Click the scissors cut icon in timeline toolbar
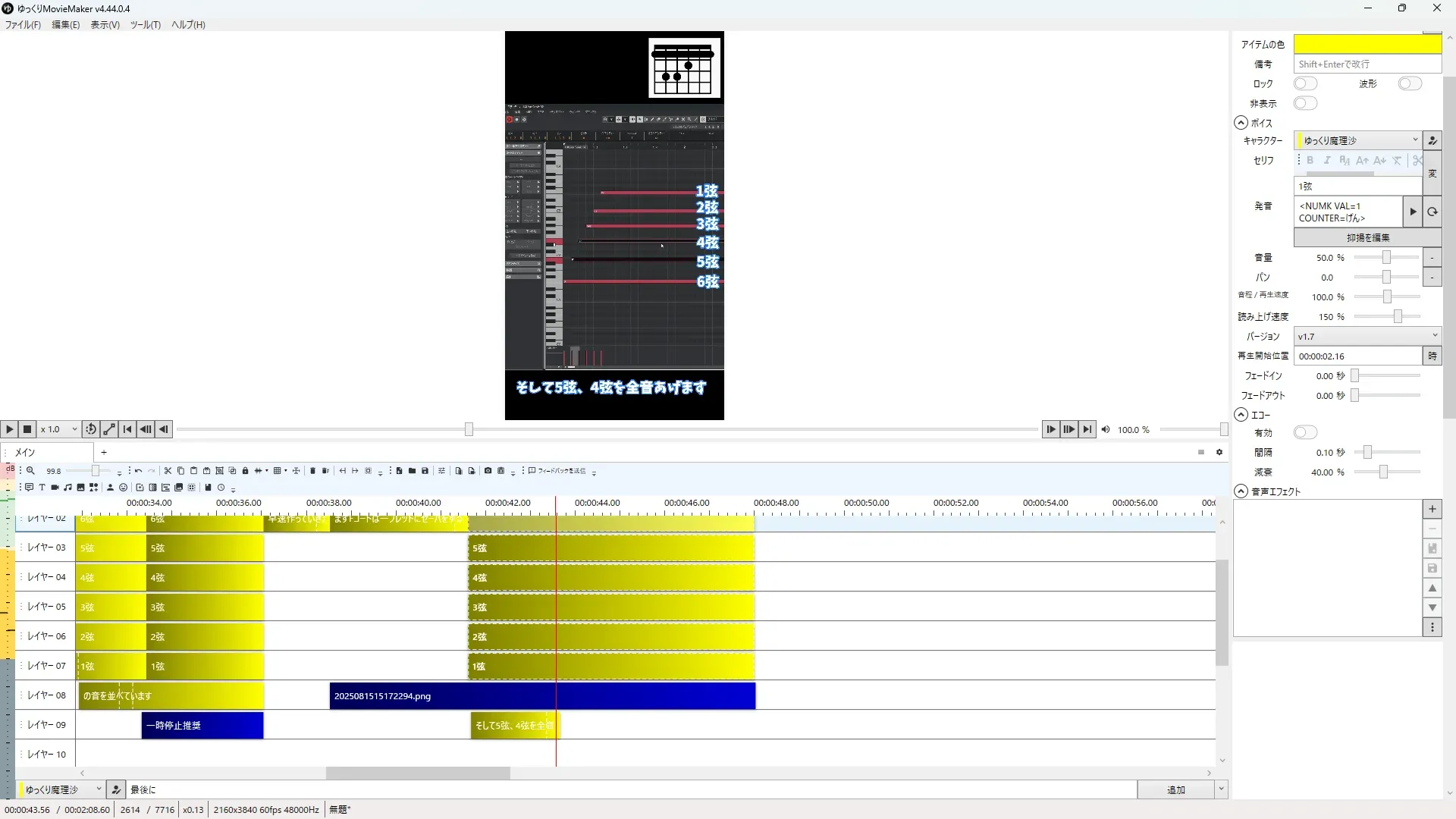The image size is (1456, 819). pyautogui.click(x=168, y=471)
